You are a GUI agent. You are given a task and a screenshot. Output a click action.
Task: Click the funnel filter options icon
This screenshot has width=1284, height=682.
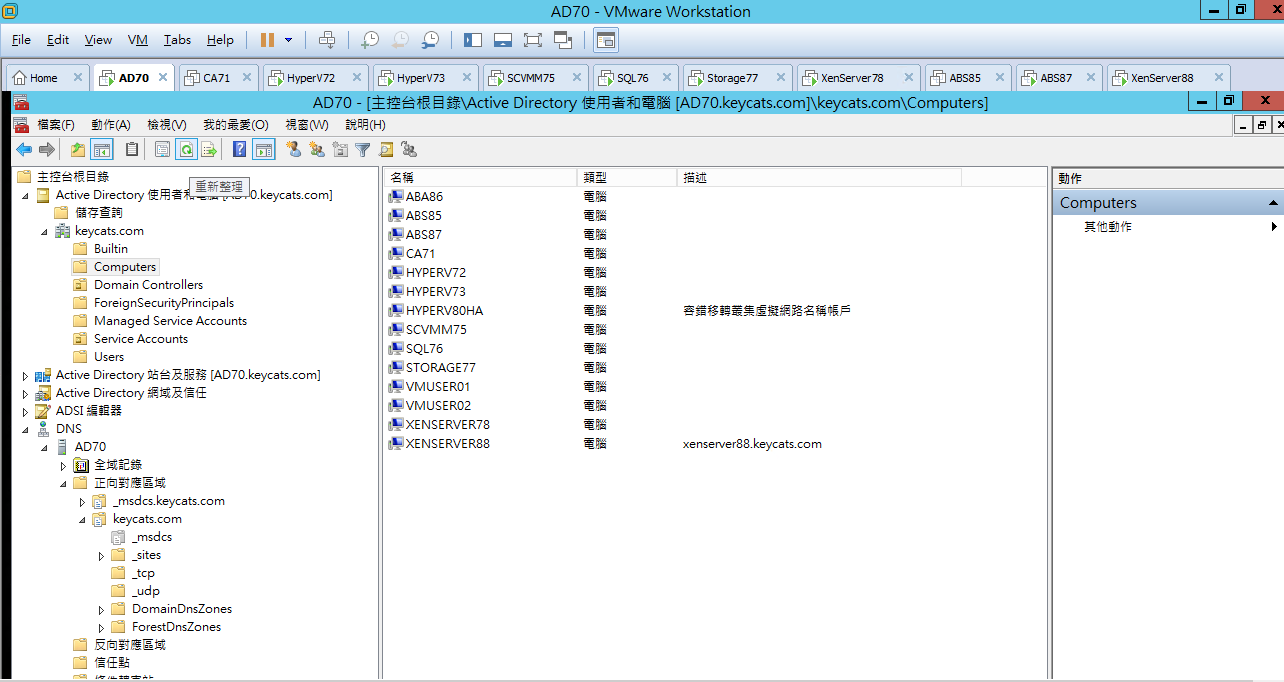click(362, 150)
